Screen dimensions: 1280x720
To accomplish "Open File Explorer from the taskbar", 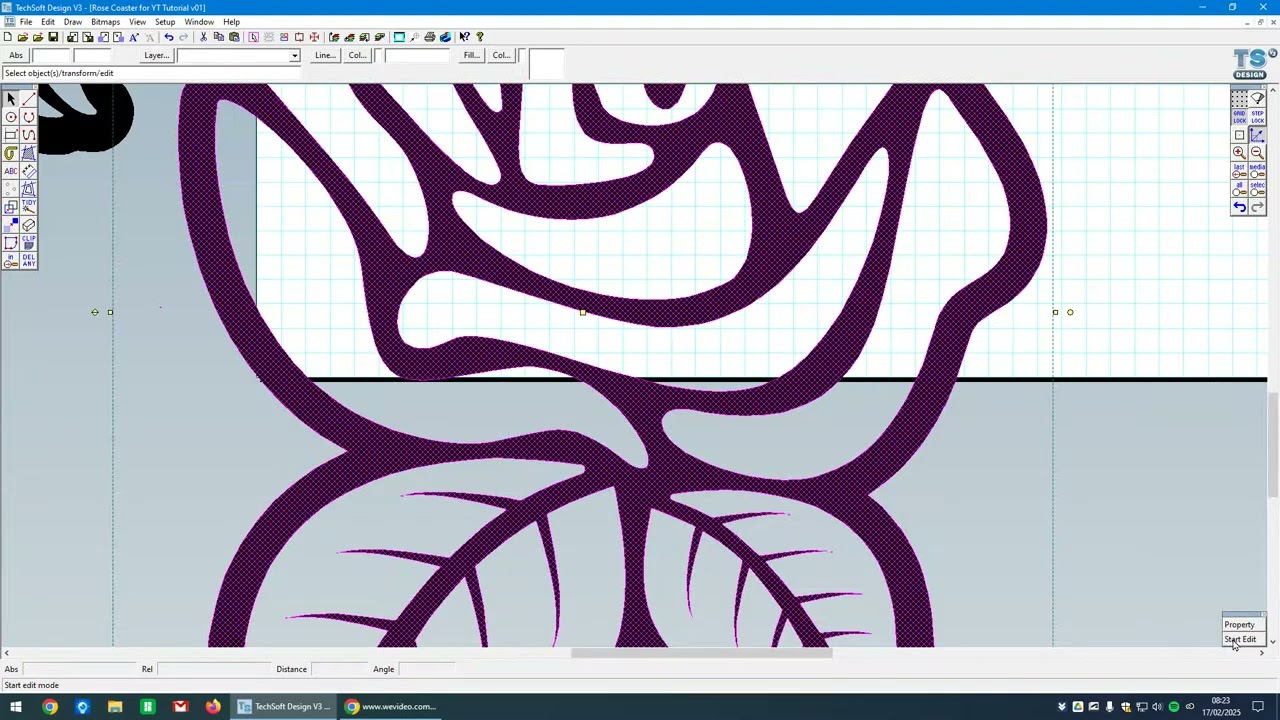I will coord(115,707).
